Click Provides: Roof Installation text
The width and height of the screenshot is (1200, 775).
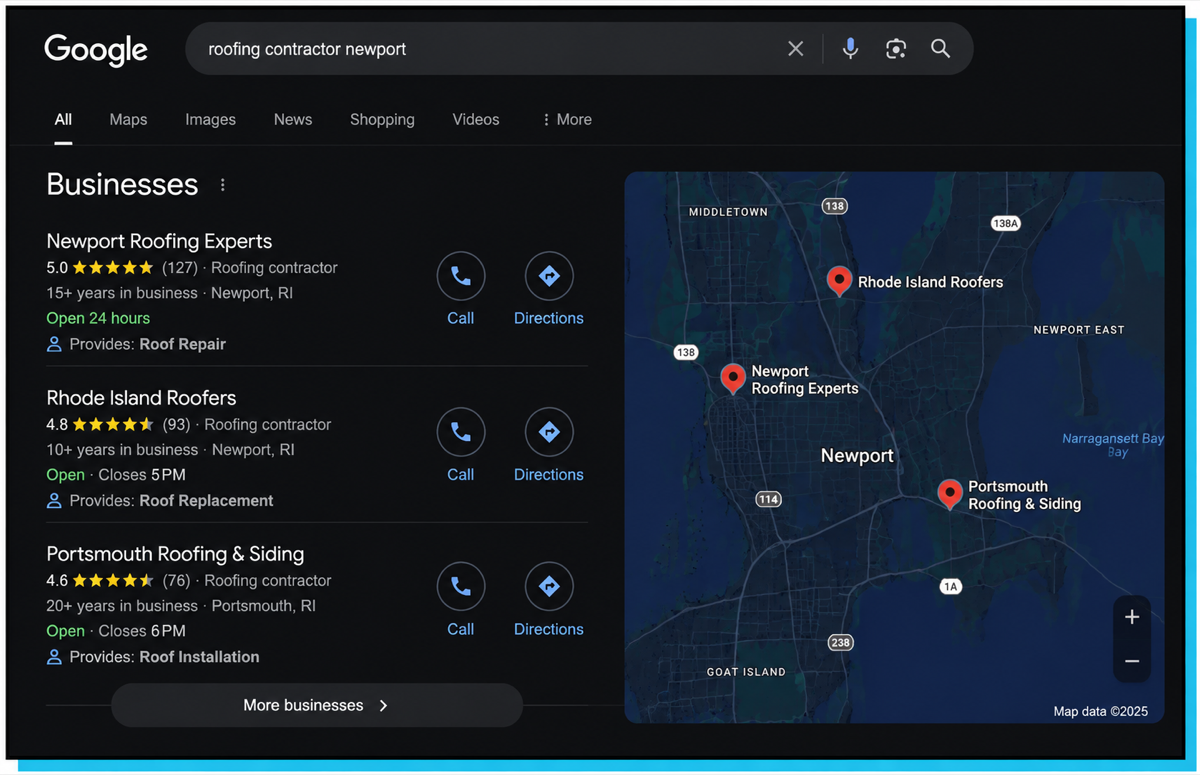click(164, 657)
